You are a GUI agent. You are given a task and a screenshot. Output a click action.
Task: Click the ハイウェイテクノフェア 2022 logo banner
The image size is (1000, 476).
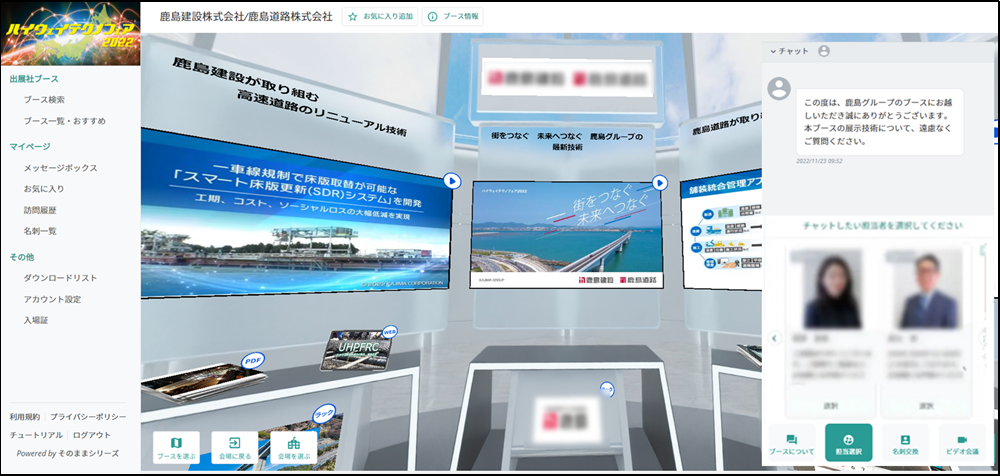[x=70, y=33]
